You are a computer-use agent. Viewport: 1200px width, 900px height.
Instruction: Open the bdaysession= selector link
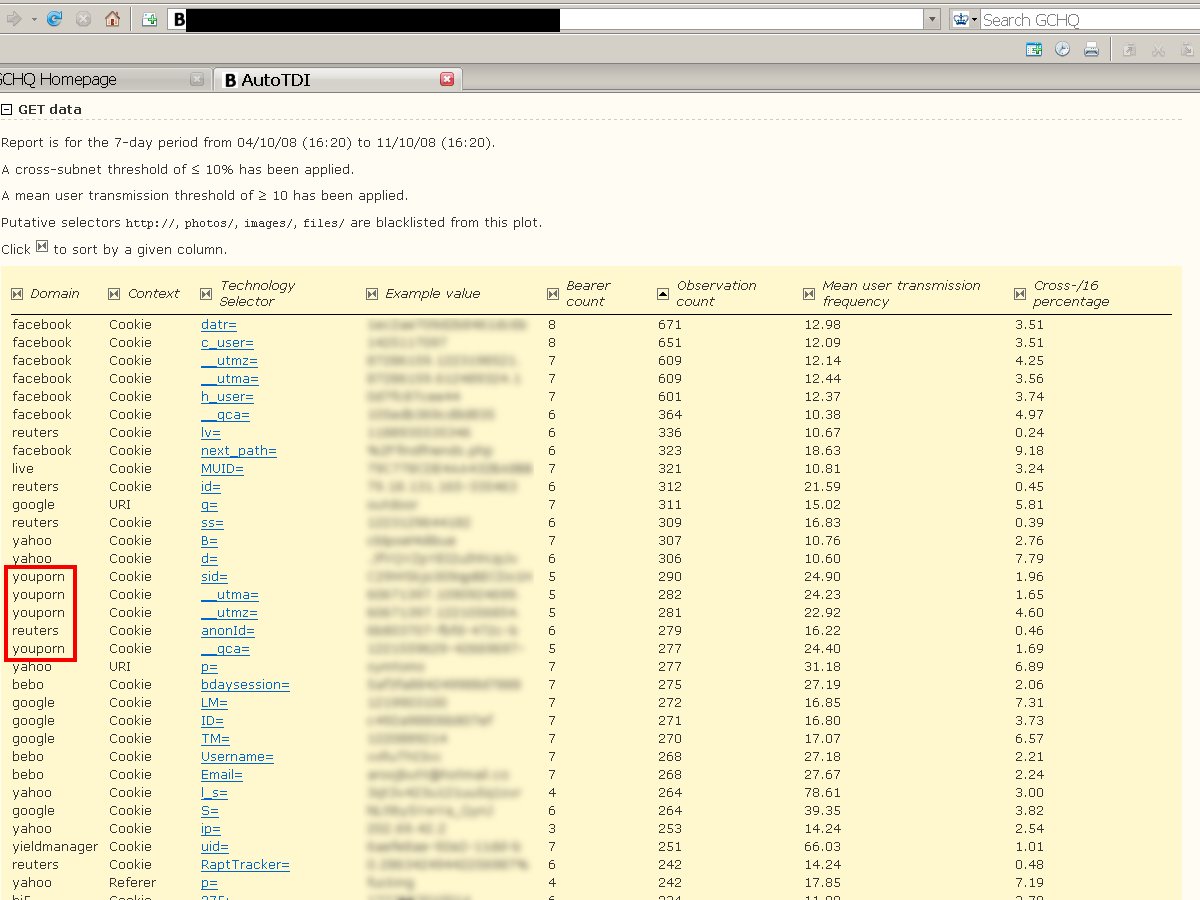[x=245, y=685]
